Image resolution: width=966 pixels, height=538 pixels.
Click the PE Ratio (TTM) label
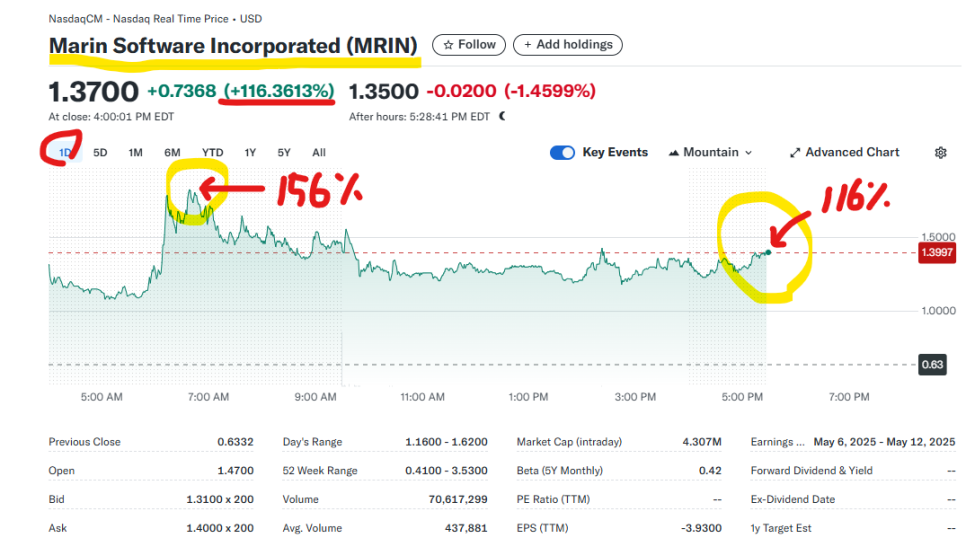[x=553, y=499]
